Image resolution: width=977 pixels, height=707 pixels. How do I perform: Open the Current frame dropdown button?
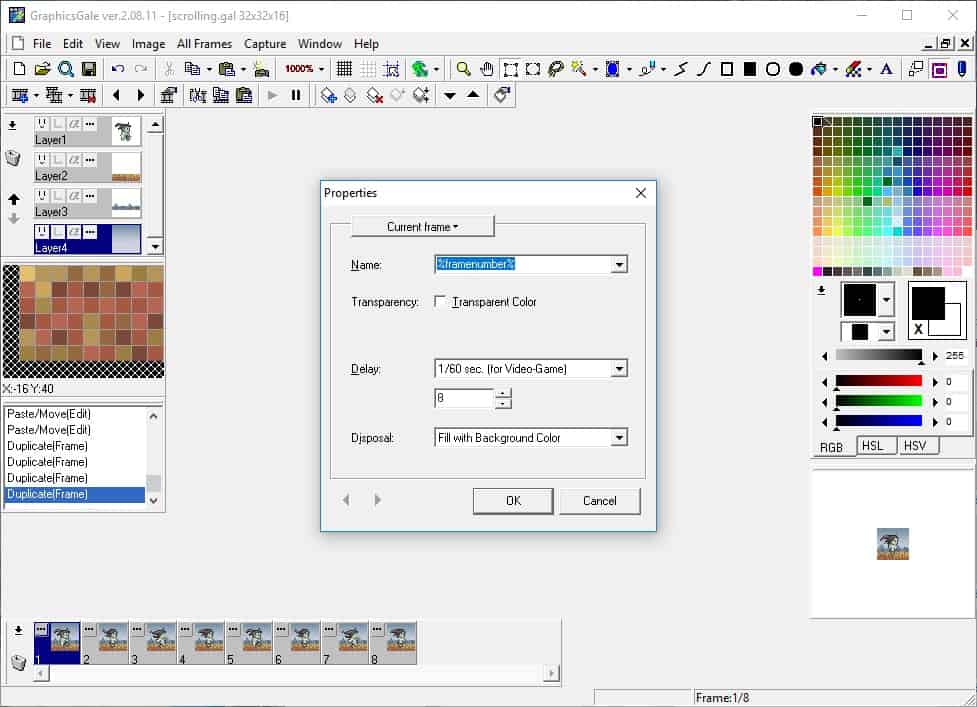[x=422, y=227]
